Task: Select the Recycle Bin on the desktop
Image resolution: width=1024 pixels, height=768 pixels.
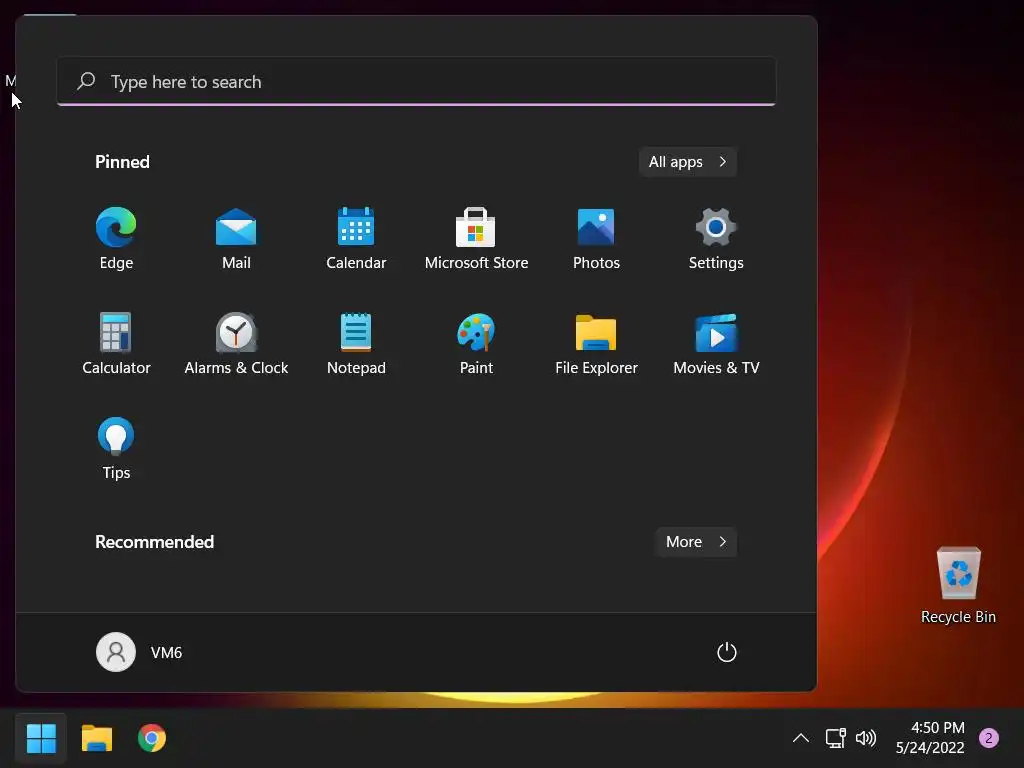Action: pyautogui.click(x=958, y=585)
